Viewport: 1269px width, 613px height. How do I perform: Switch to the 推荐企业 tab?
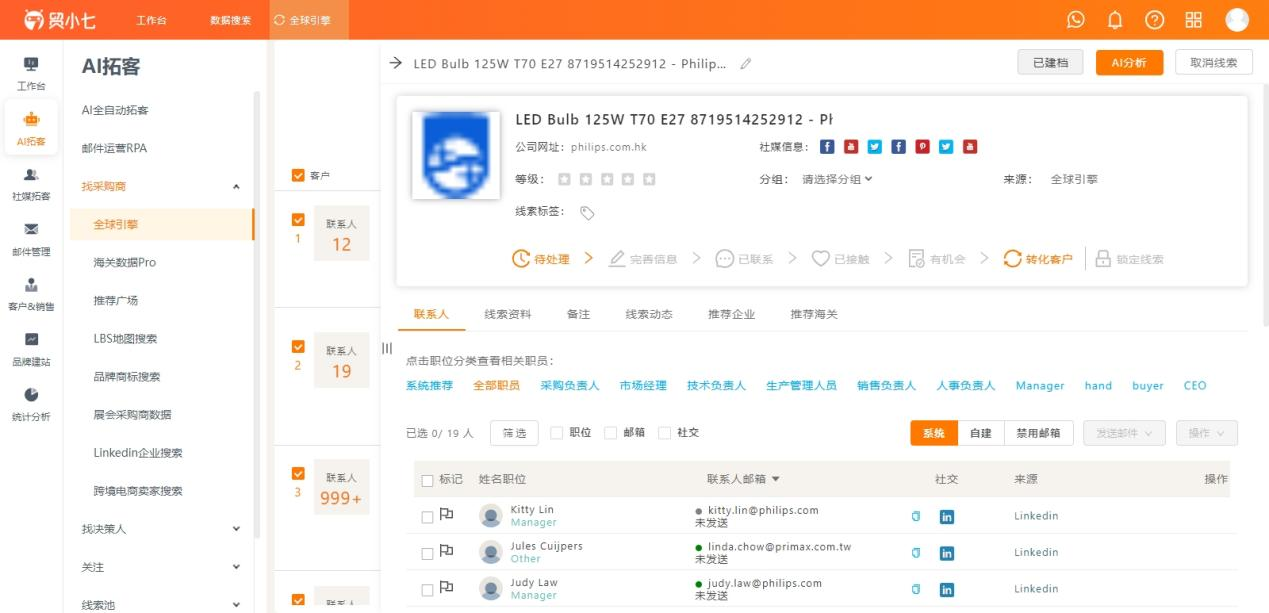tap(731, 314)
